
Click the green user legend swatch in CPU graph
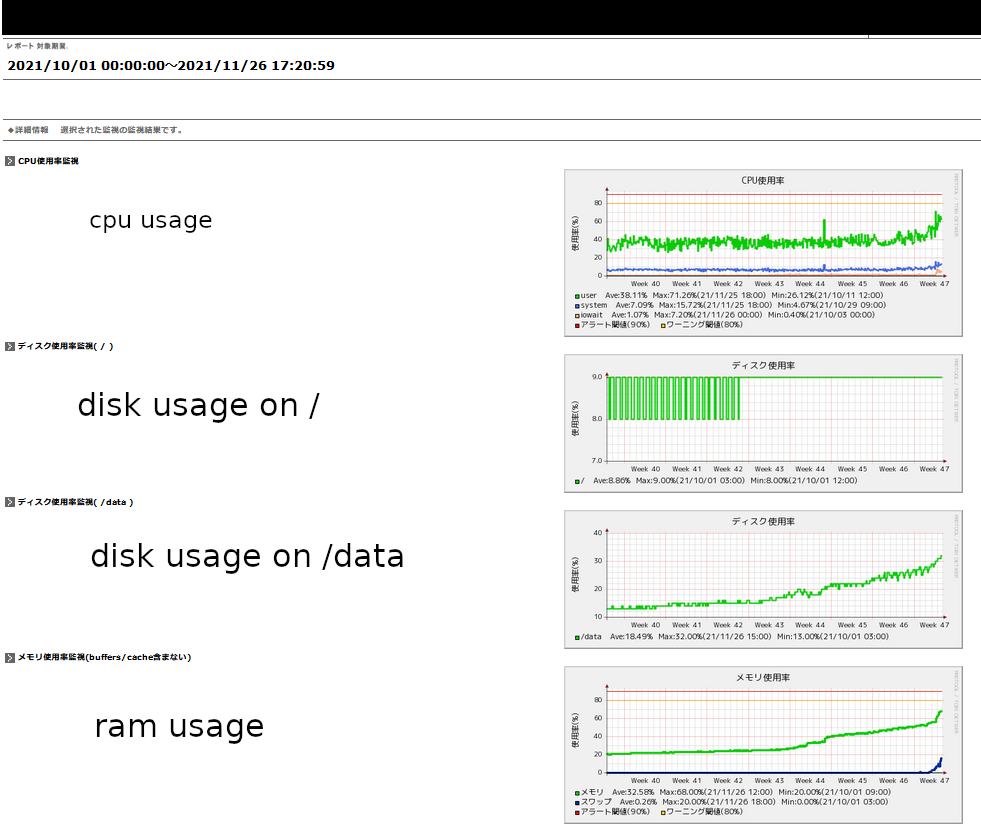pos(577,296)
